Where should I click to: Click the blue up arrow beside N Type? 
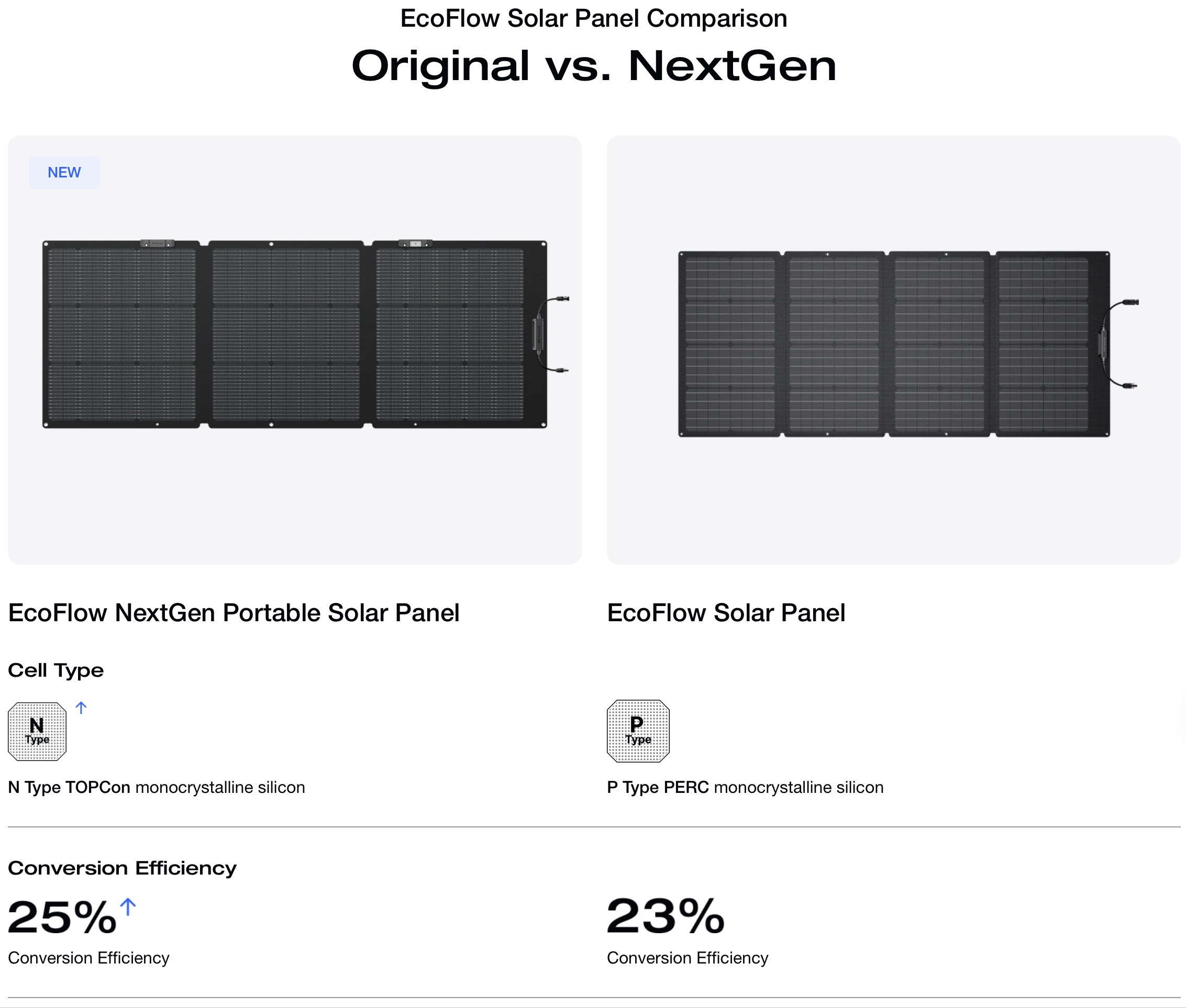point(81,708)
